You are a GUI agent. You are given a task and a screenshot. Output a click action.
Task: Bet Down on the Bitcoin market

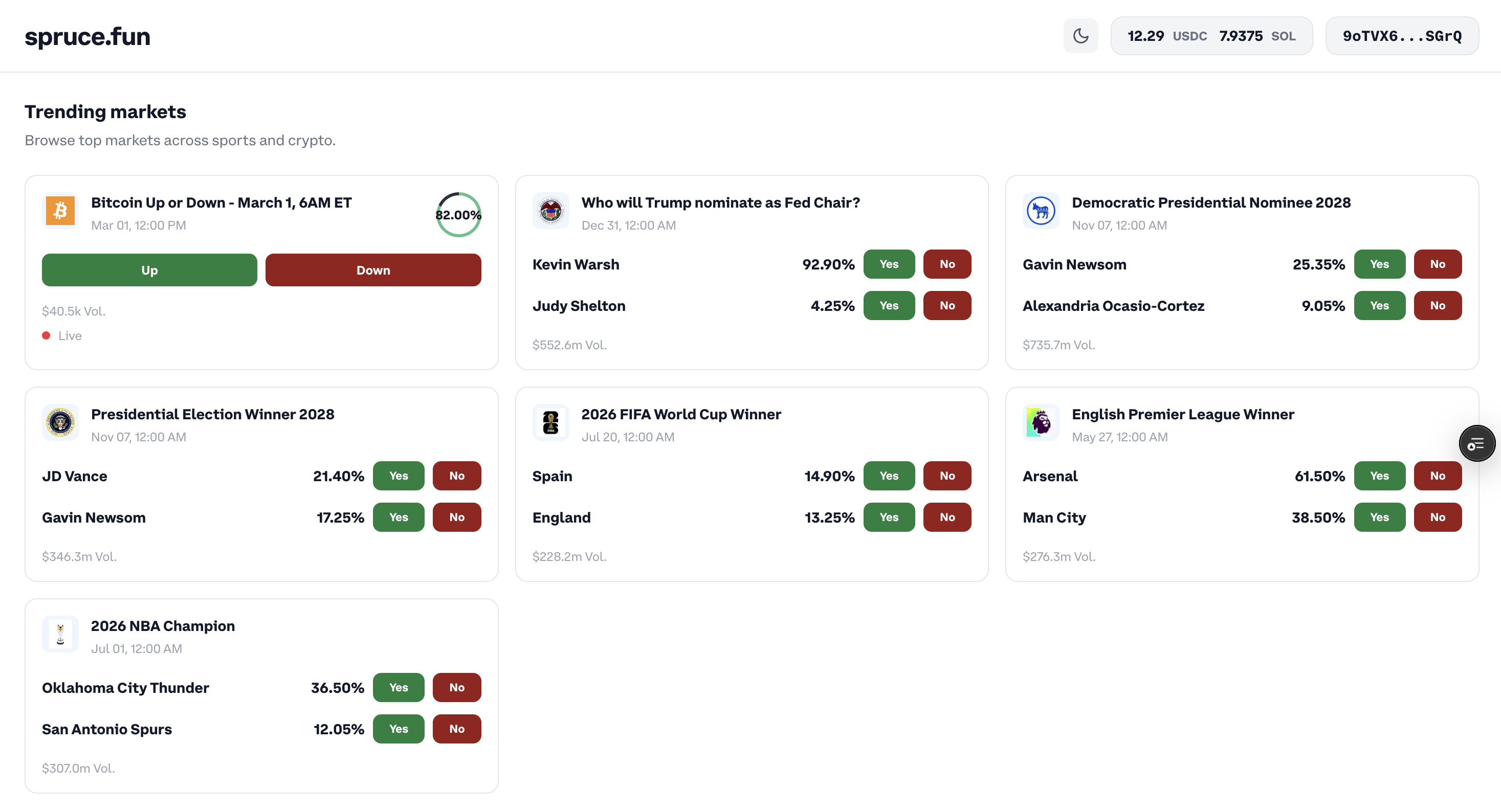tap(373, 270)
